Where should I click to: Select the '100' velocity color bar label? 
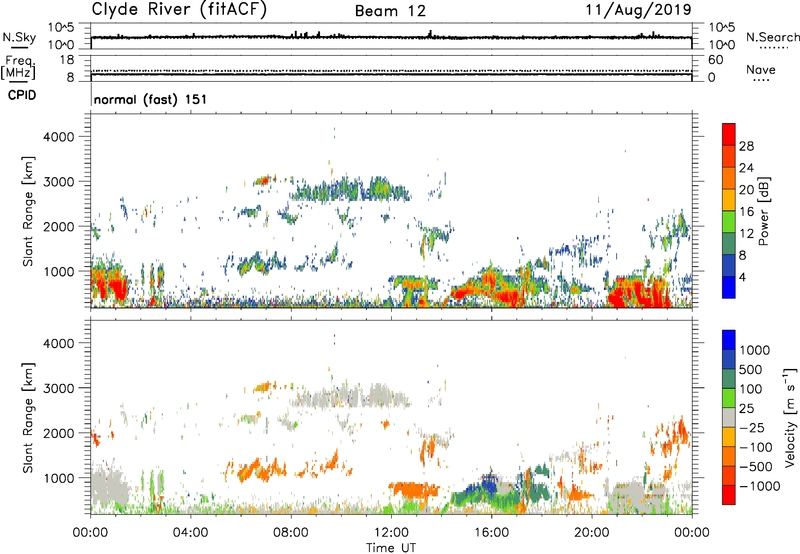tap(750, 389)
